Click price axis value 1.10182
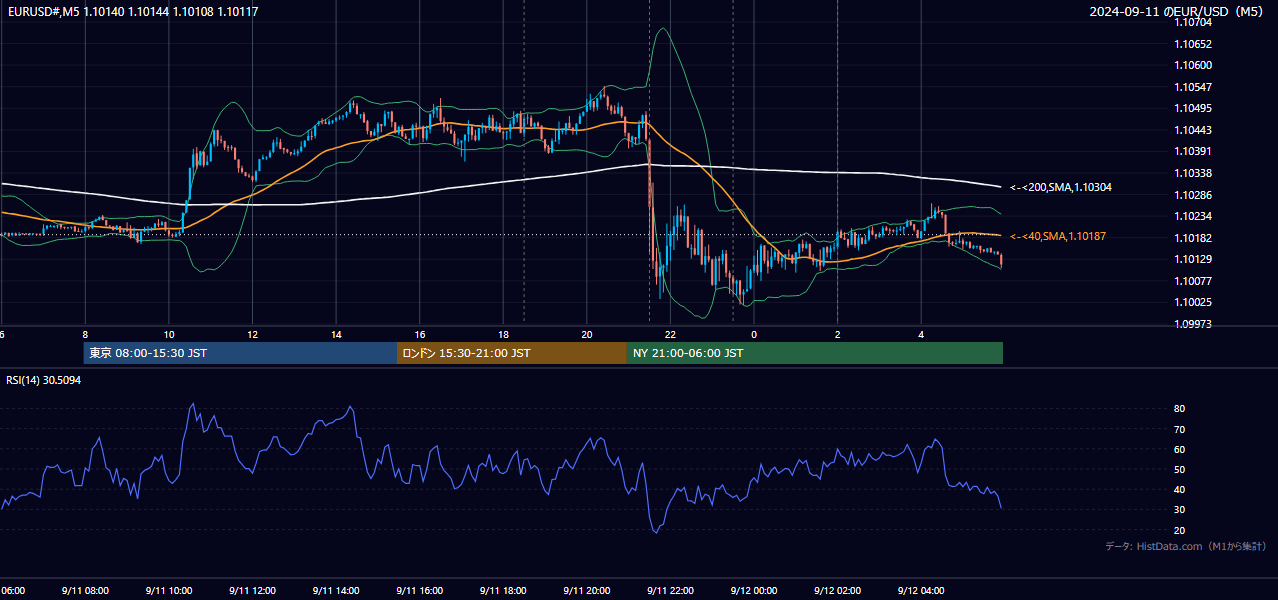Viewport: 1278px width, 600px height. [1194, 238]
